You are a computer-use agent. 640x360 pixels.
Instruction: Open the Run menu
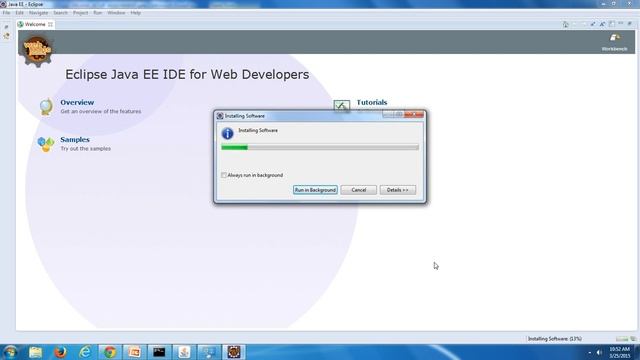click(x=98, y=13)
